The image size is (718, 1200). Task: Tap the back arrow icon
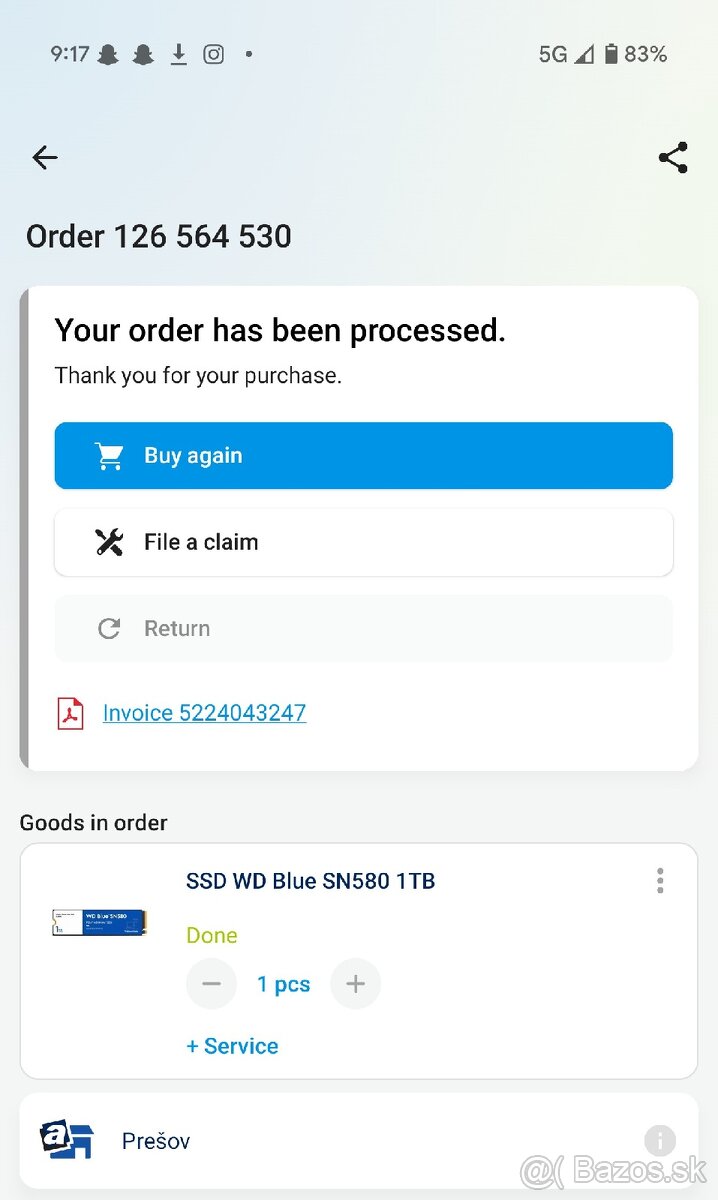(45, 157)
